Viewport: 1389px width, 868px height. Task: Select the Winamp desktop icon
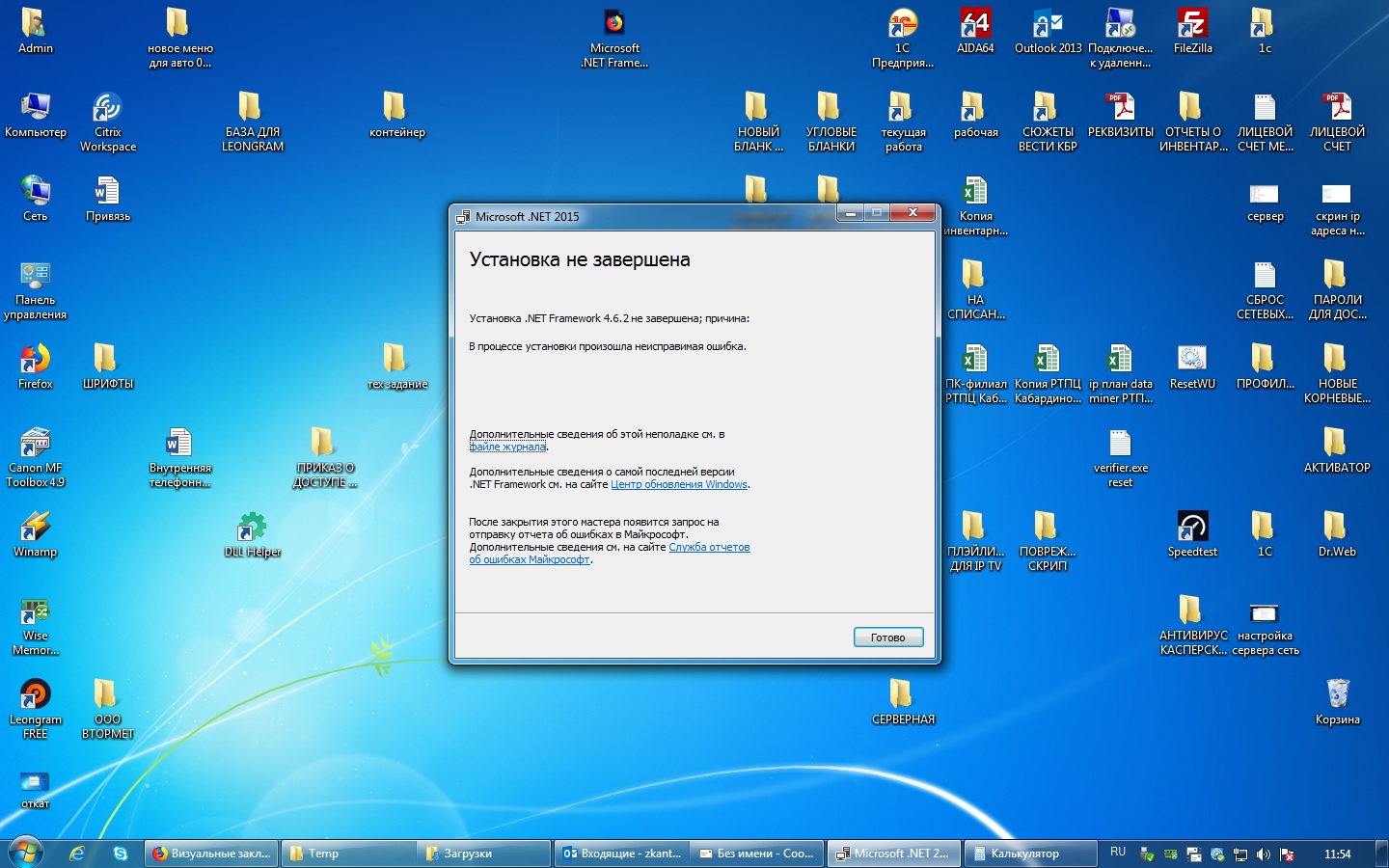tap(35, 534)
